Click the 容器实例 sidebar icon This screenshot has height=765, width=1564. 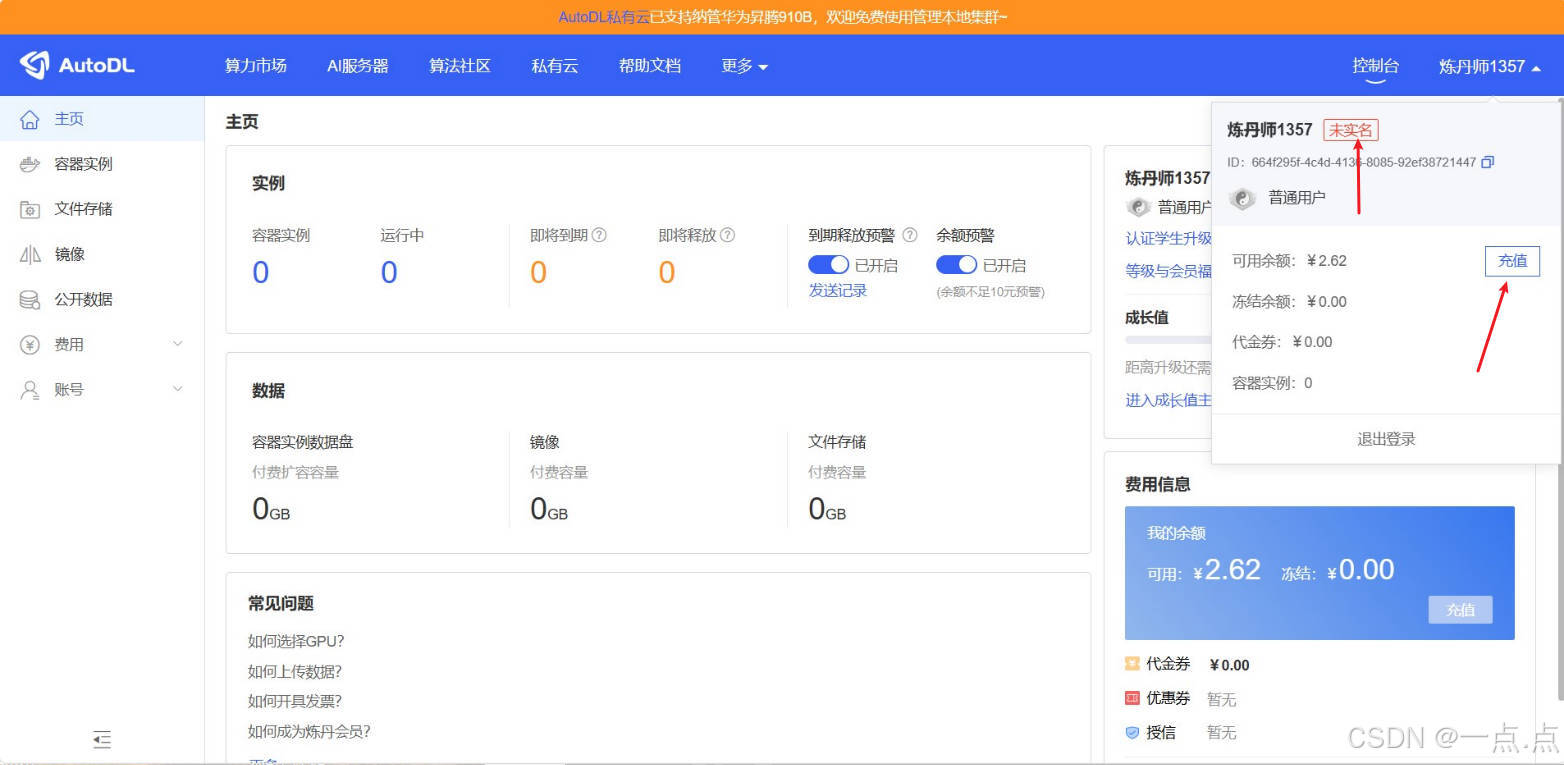tap(30, 164)
